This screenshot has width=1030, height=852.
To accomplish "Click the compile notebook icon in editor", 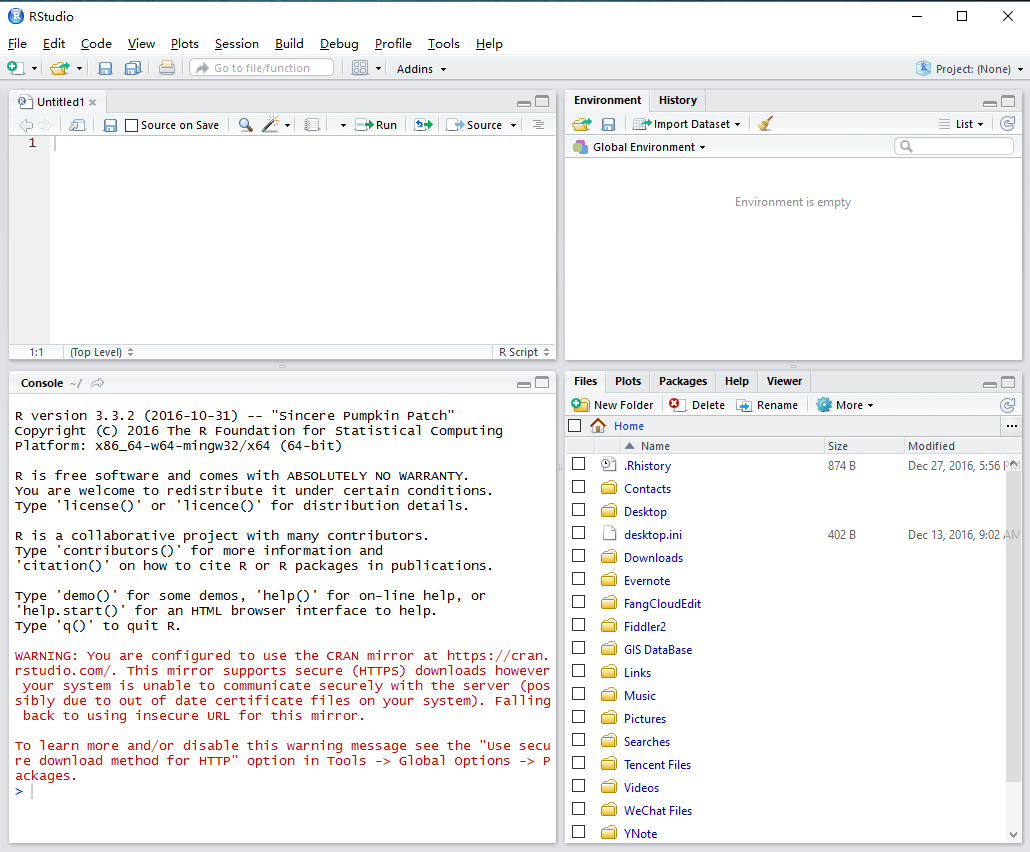I will tap(312, 125).
